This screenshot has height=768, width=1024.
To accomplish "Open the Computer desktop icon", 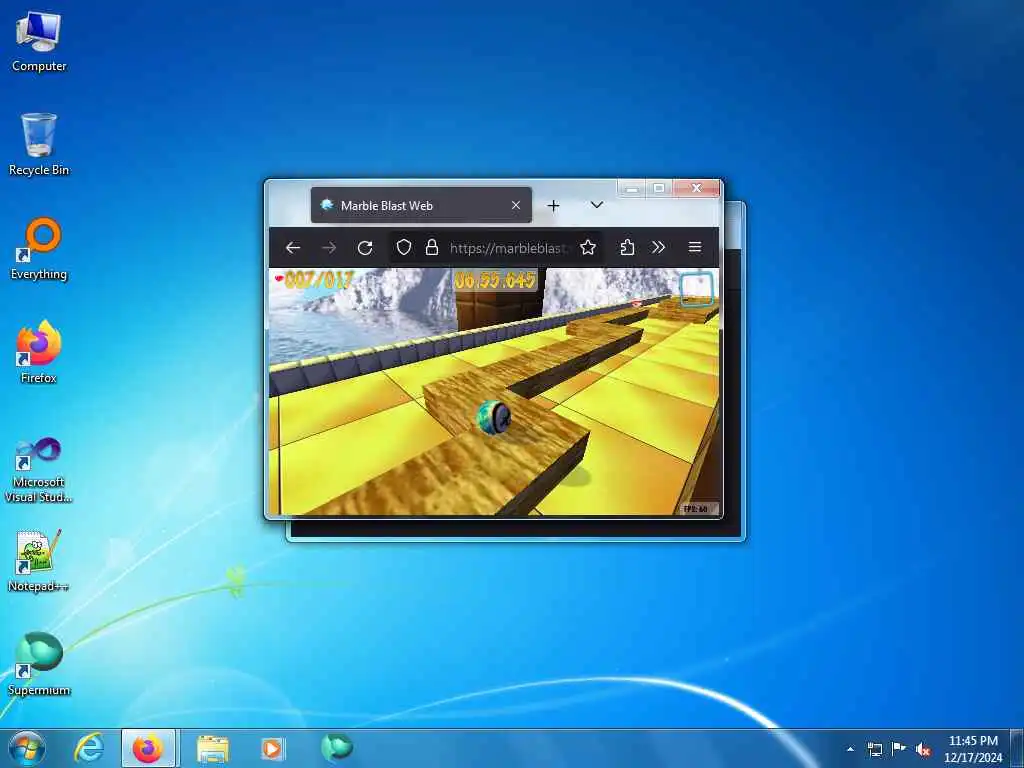I will tap(39, 42).
